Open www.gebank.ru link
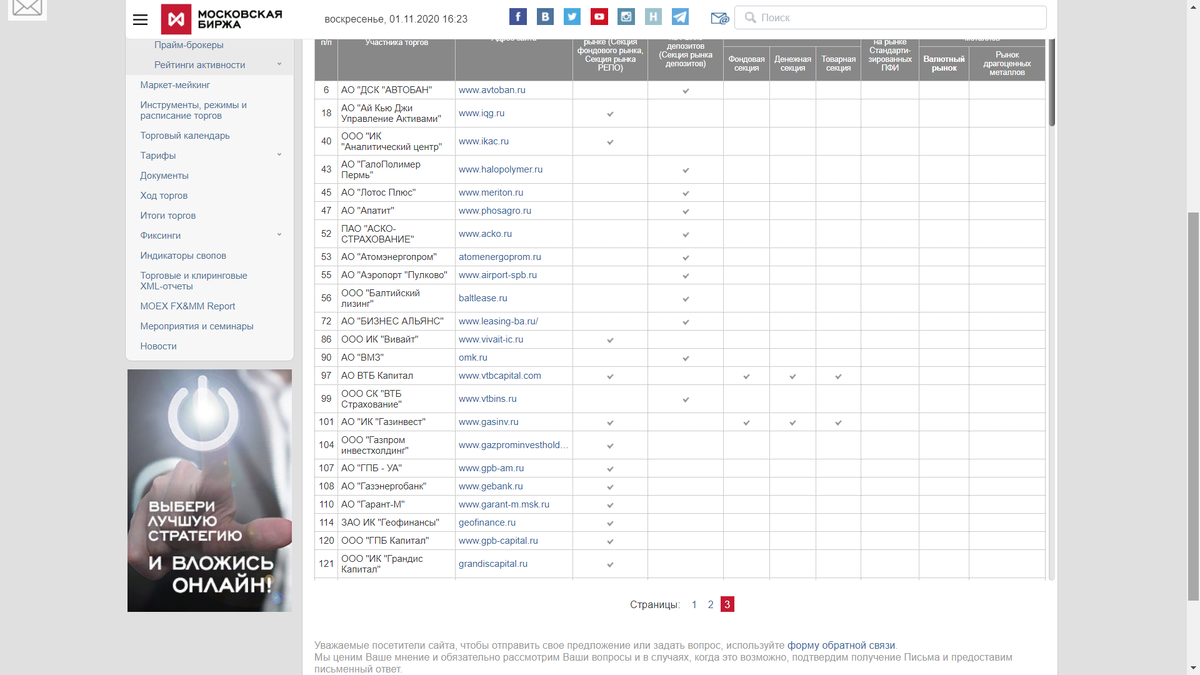This screenshot has height=675, width=1200. pos(491,486)
